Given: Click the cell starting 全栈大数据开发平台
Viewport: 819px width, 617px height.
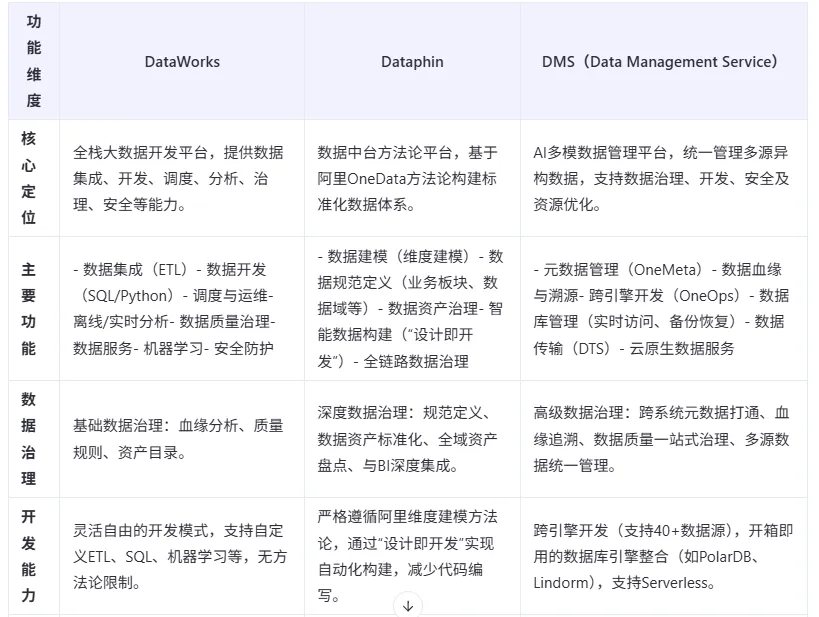Looking at the screenshot, I should (182, 178).
